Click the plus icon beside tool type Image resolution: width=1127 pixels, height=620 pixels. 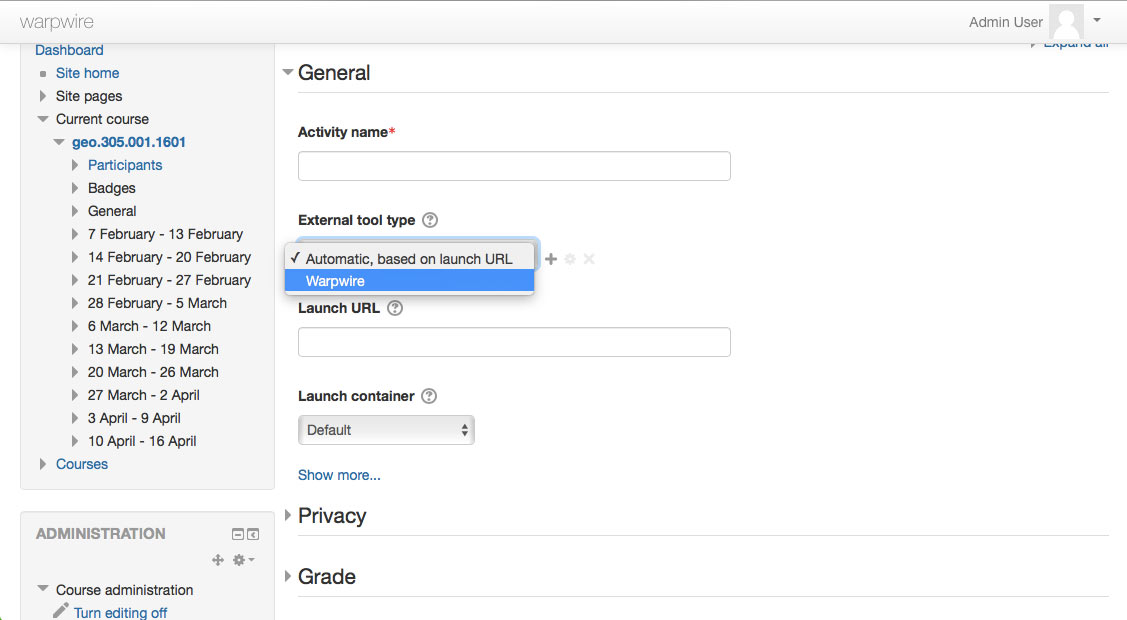551,259
